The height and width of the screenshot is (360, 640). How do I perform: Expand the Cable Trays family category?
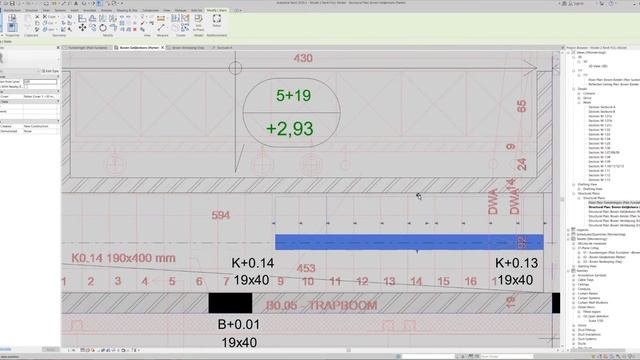(x=574, y=280)
